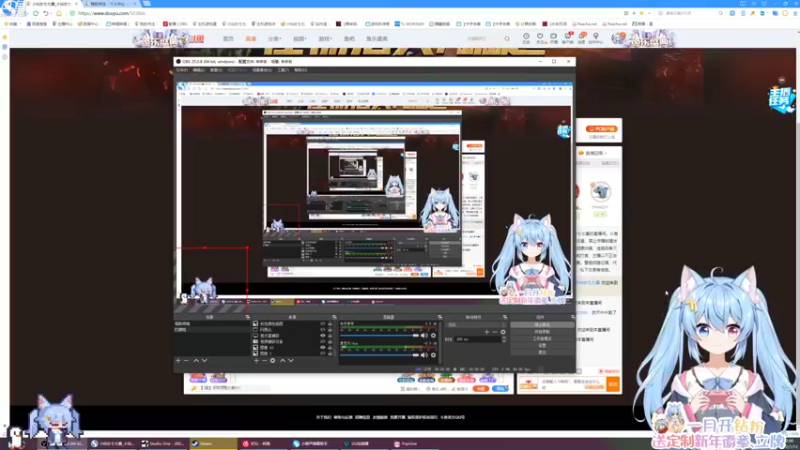Pop out the Mixer dock panel
The height and width of the screenshot is (450, 800).
tap(440, 317)
